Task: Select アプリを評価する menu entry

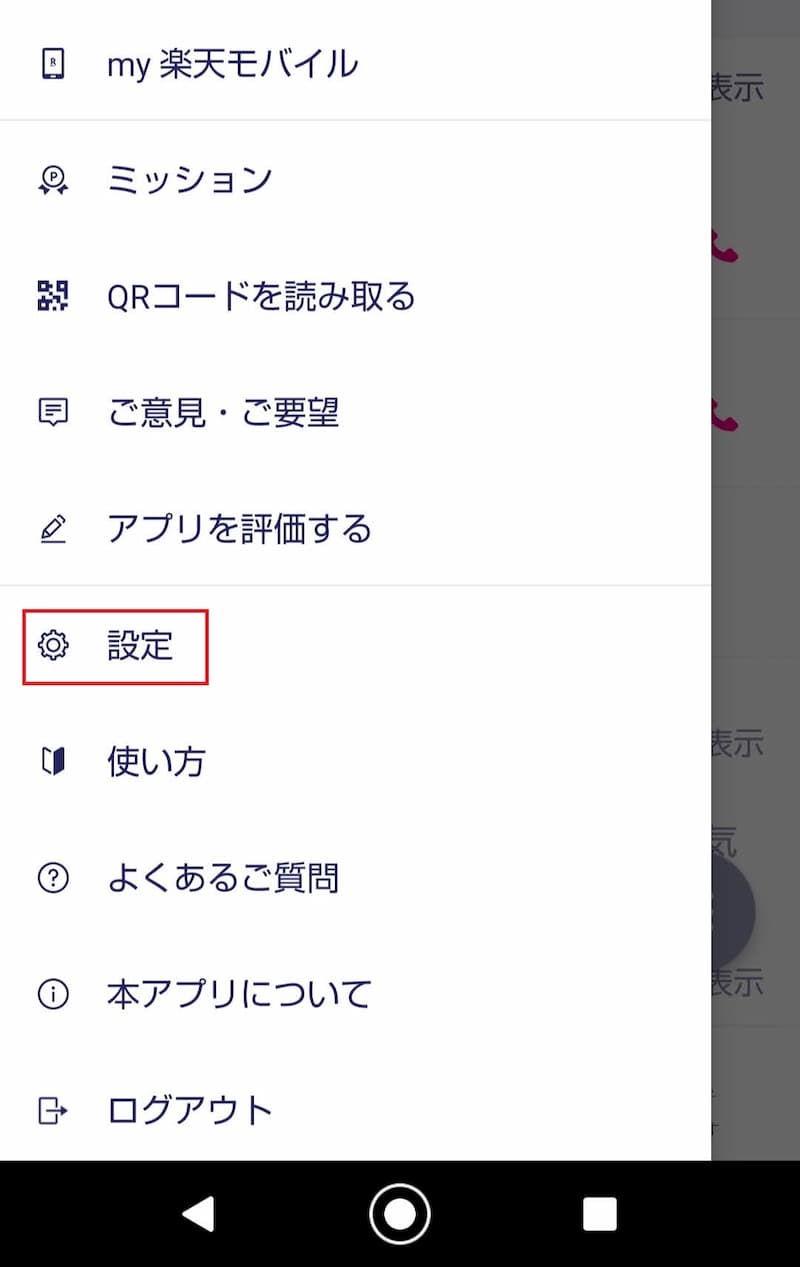Action: (239, 529)
